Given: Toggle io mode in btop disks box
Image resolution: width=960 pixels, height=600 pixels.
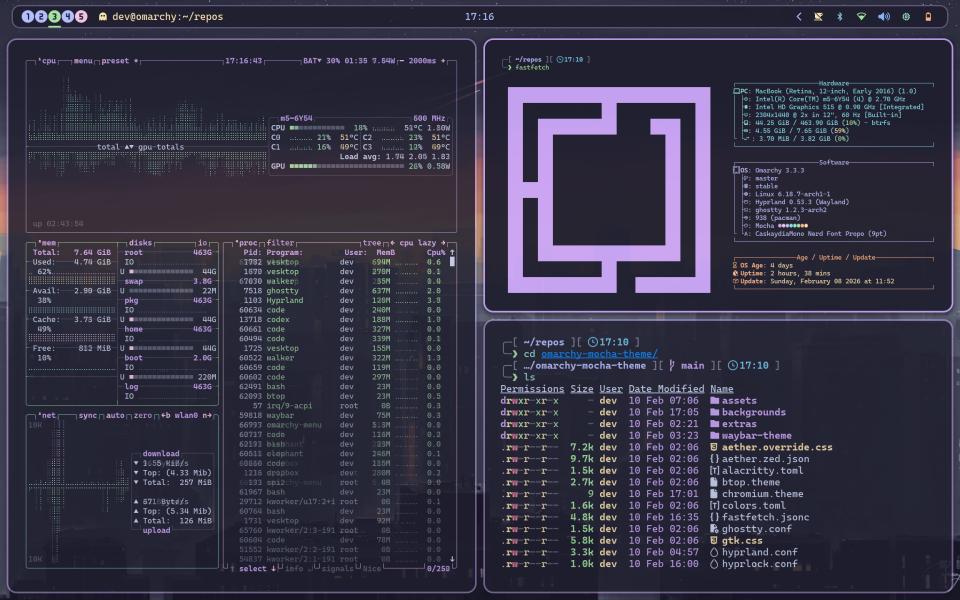Looking at the screenshot, I should [x=202, y=243].
